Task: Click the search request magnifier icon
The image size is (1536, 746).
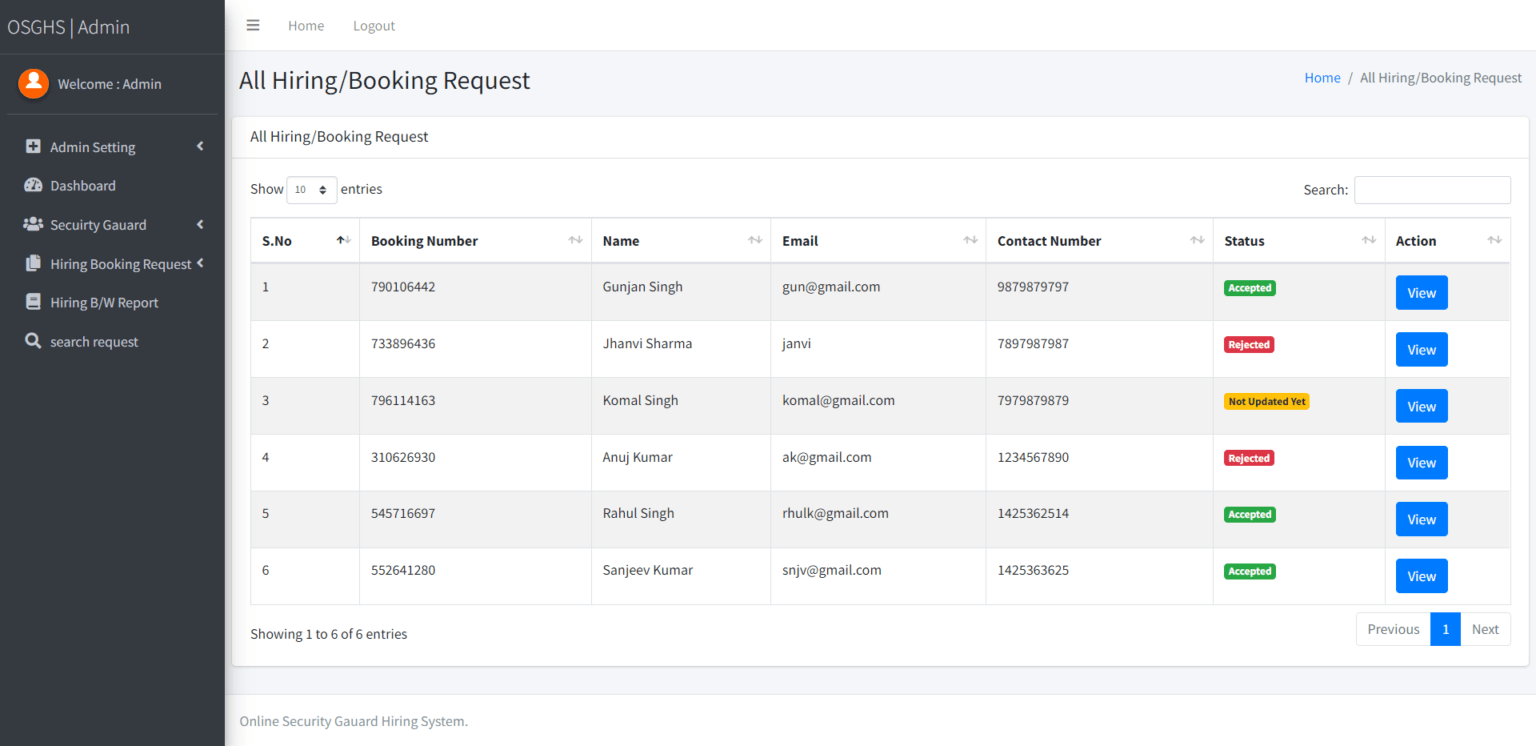Action: coord(32,341)
